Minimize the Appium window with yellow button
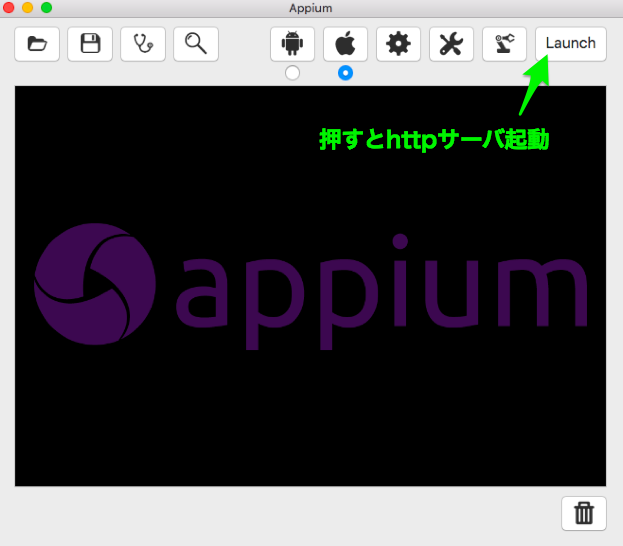Image resolution: width=623 pixels, height=546 pixels. 27,8
